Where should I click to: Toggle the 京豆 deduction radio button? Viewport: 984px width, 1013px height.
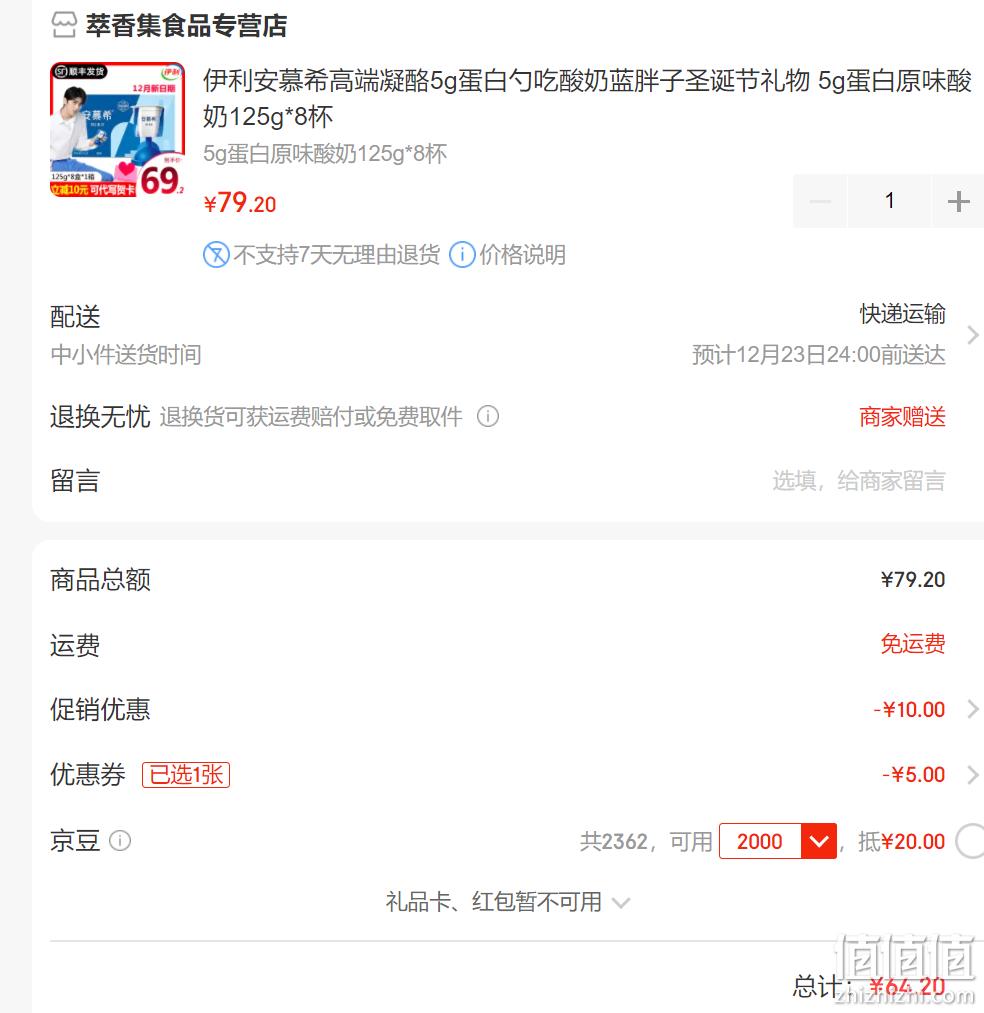(x=971, y=841)
